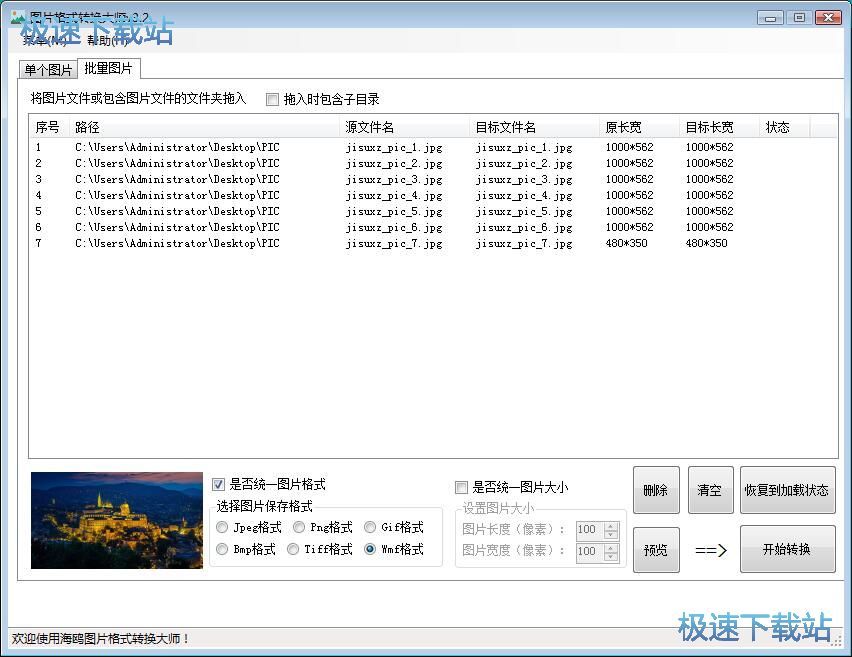Screen dimensions: 852x657
Task: Select Jpeg格式 output format
Action: [x=222, y=527]
